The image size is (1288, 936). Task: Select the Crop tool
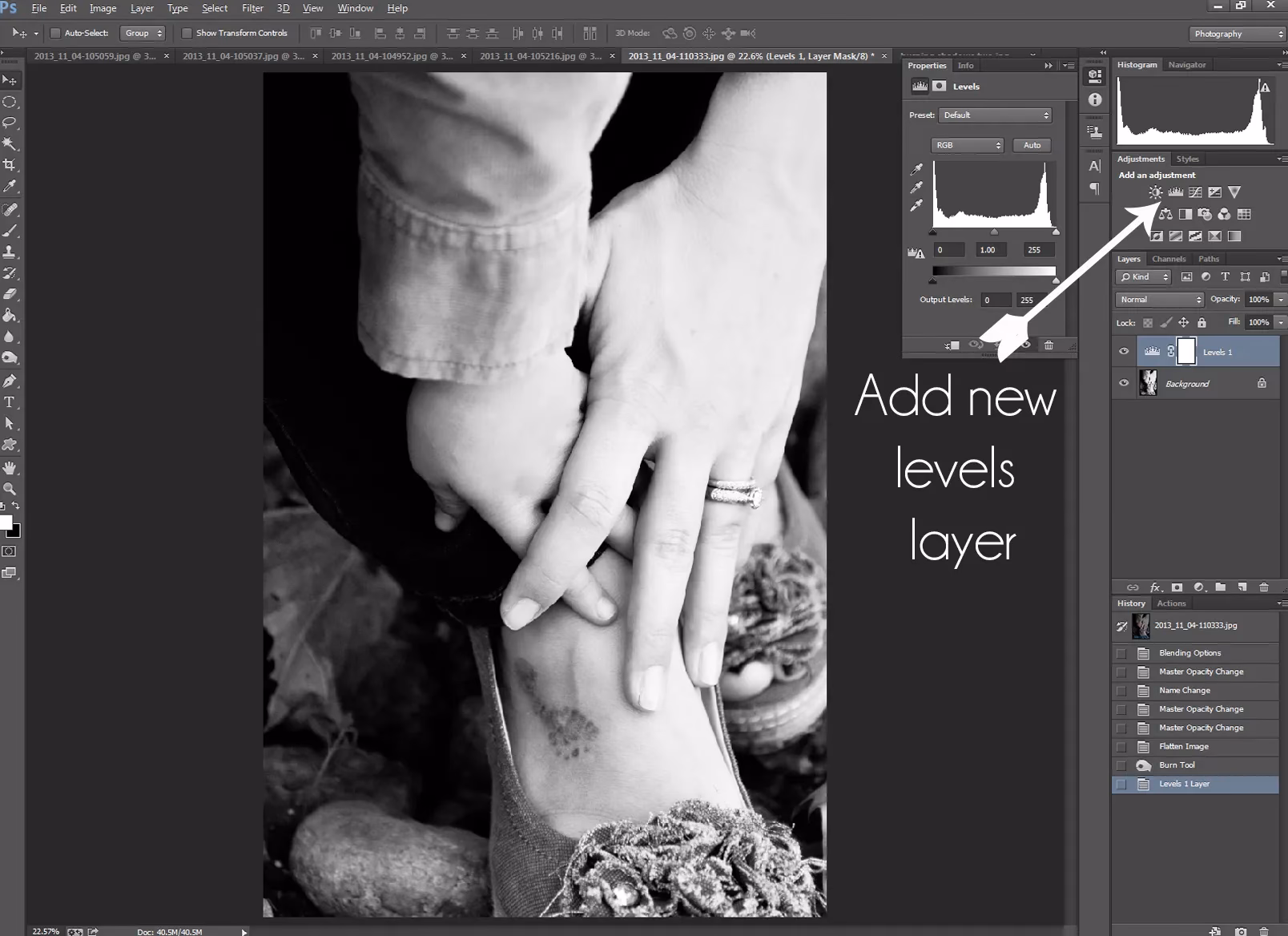click(10, 163)
